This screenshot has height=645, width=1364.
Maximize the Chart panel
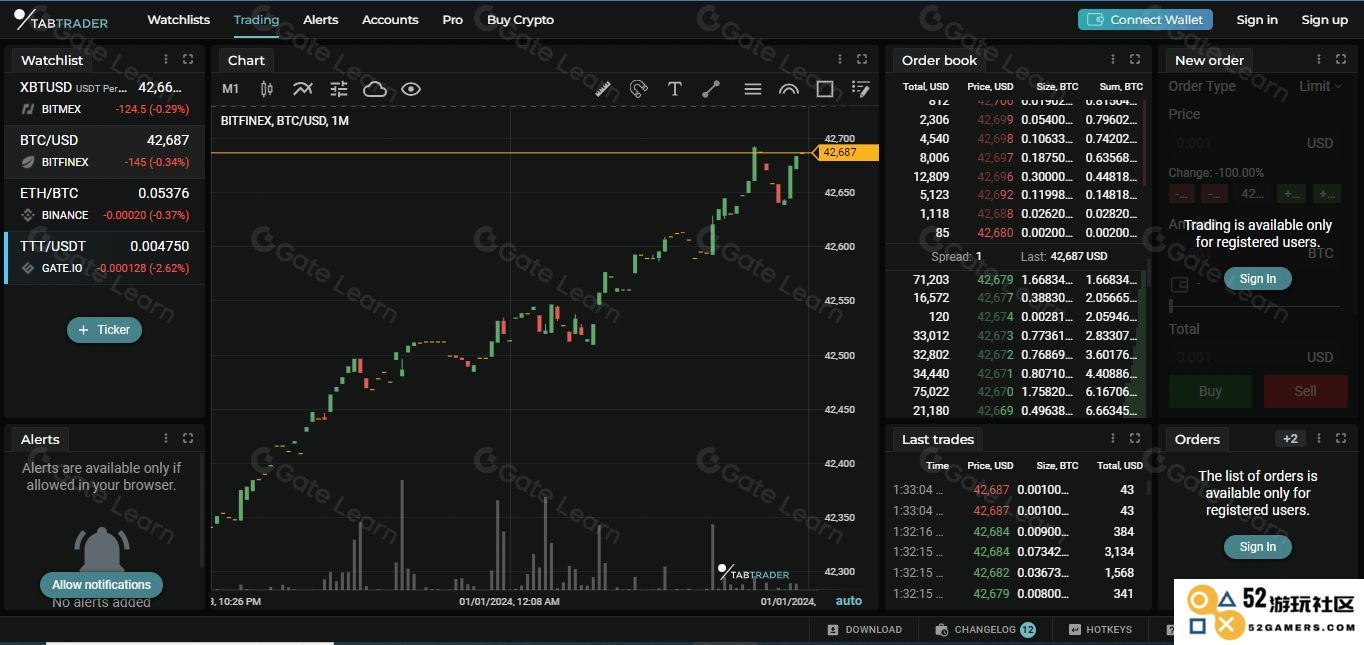pos(862,60)
